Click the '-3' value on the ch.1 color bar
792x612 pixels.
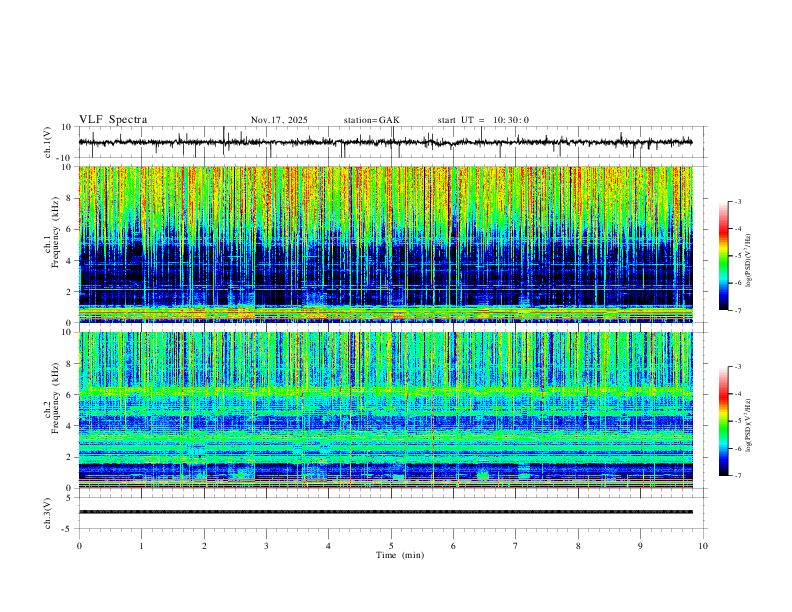pos(737,201)
